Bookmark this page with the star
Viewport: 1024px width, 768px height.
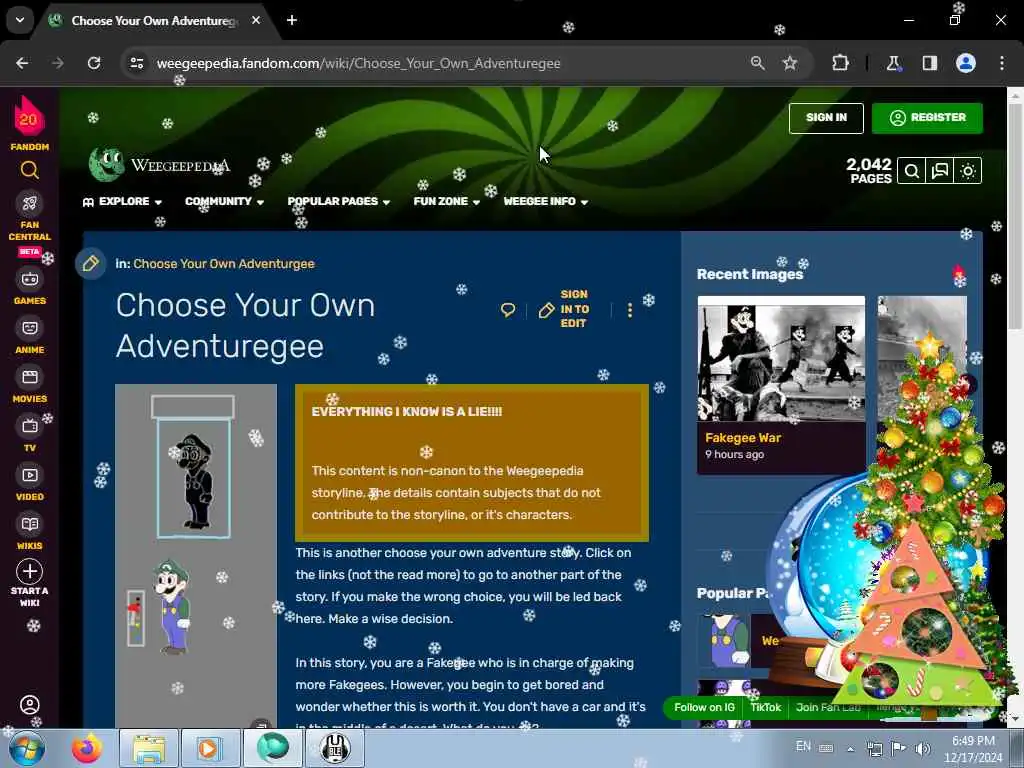point(790,63)
